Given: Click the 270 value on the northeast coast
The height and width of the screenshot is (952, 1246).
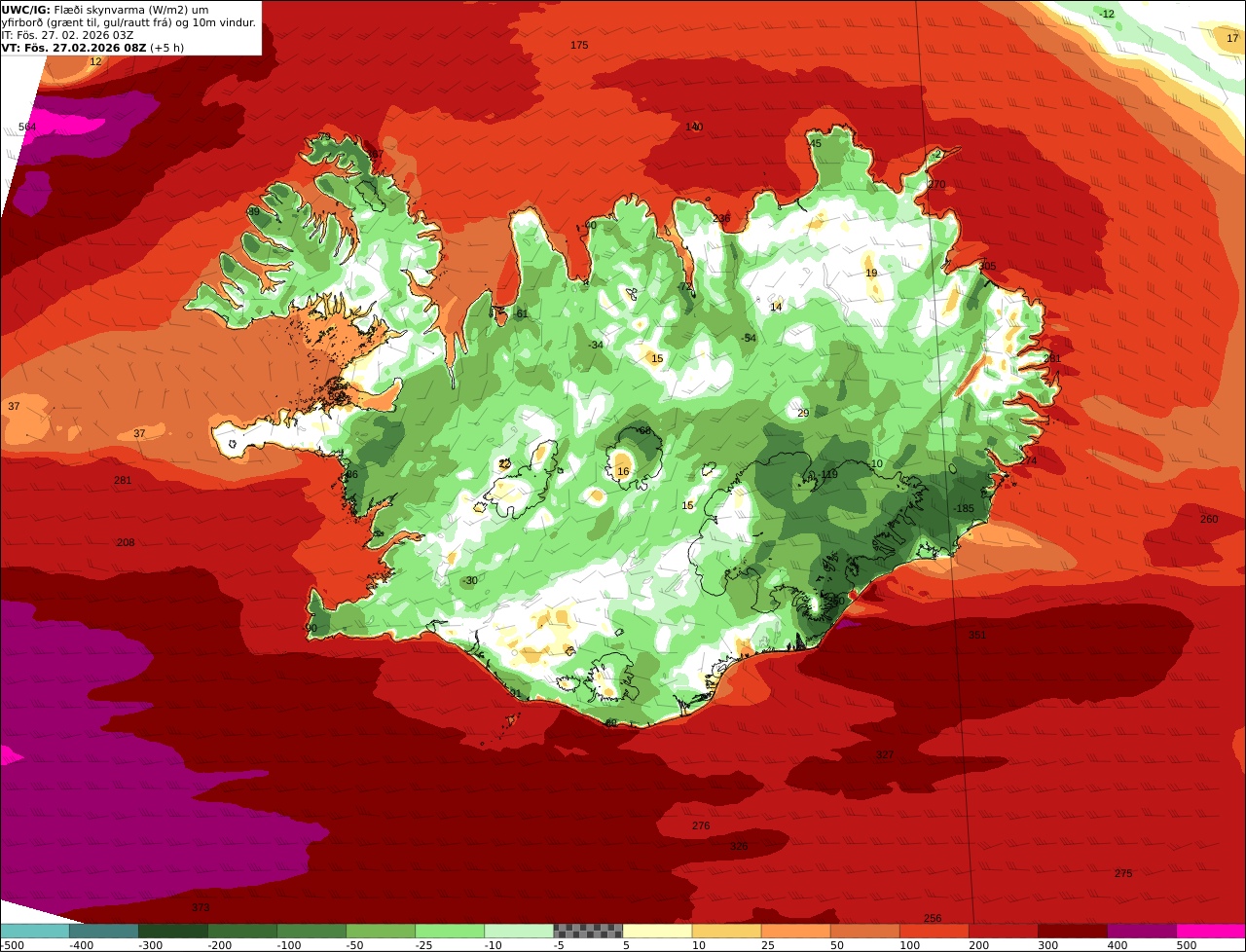Looking at the screenshot, I should pyautogui.click(x=936, y=184).
